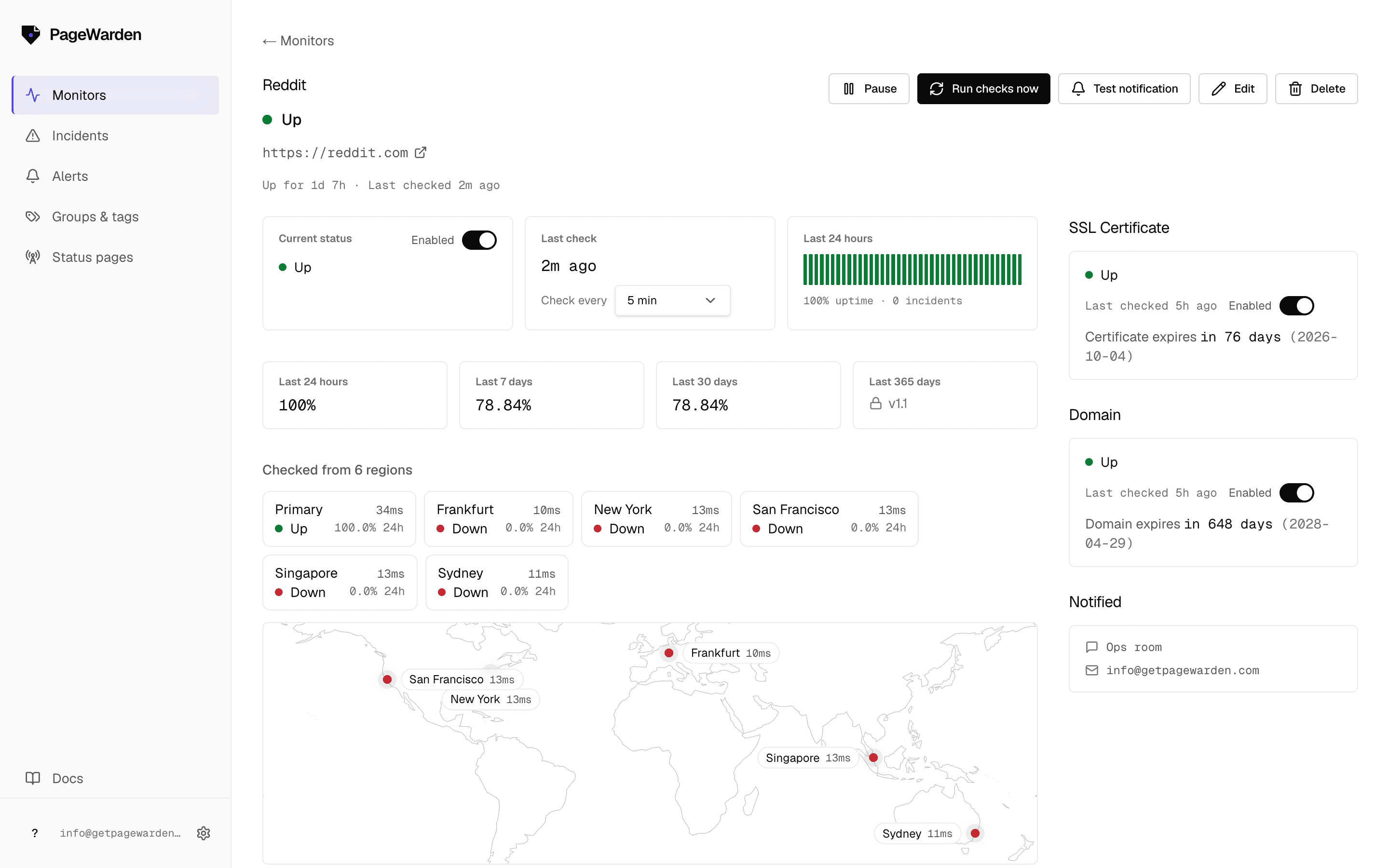
Task: Click the Docs book icon
Action: (33, 778)
